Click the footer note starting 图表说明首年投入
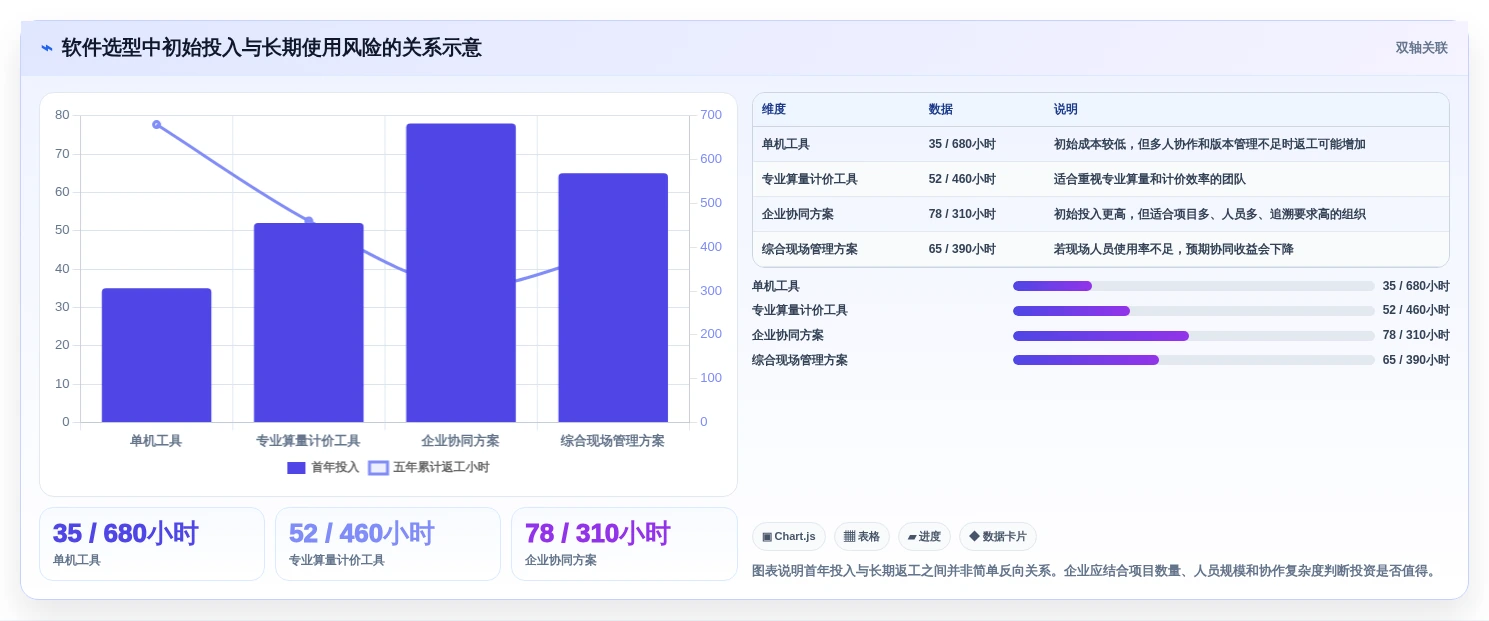This screenshot has width=1489, height=621. 1096,571
